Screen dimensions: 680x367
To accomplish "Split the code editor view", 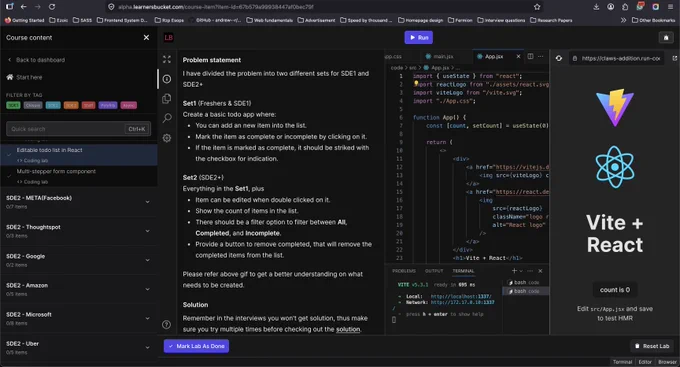I will click(530, 56).
